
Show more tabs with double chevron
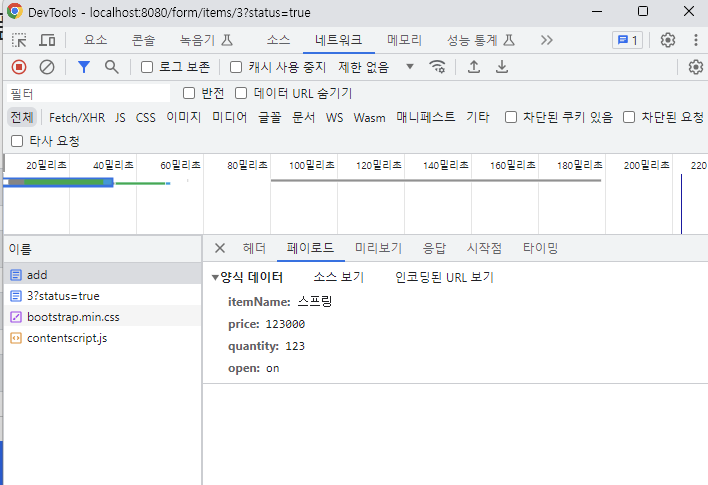point(546,40)
